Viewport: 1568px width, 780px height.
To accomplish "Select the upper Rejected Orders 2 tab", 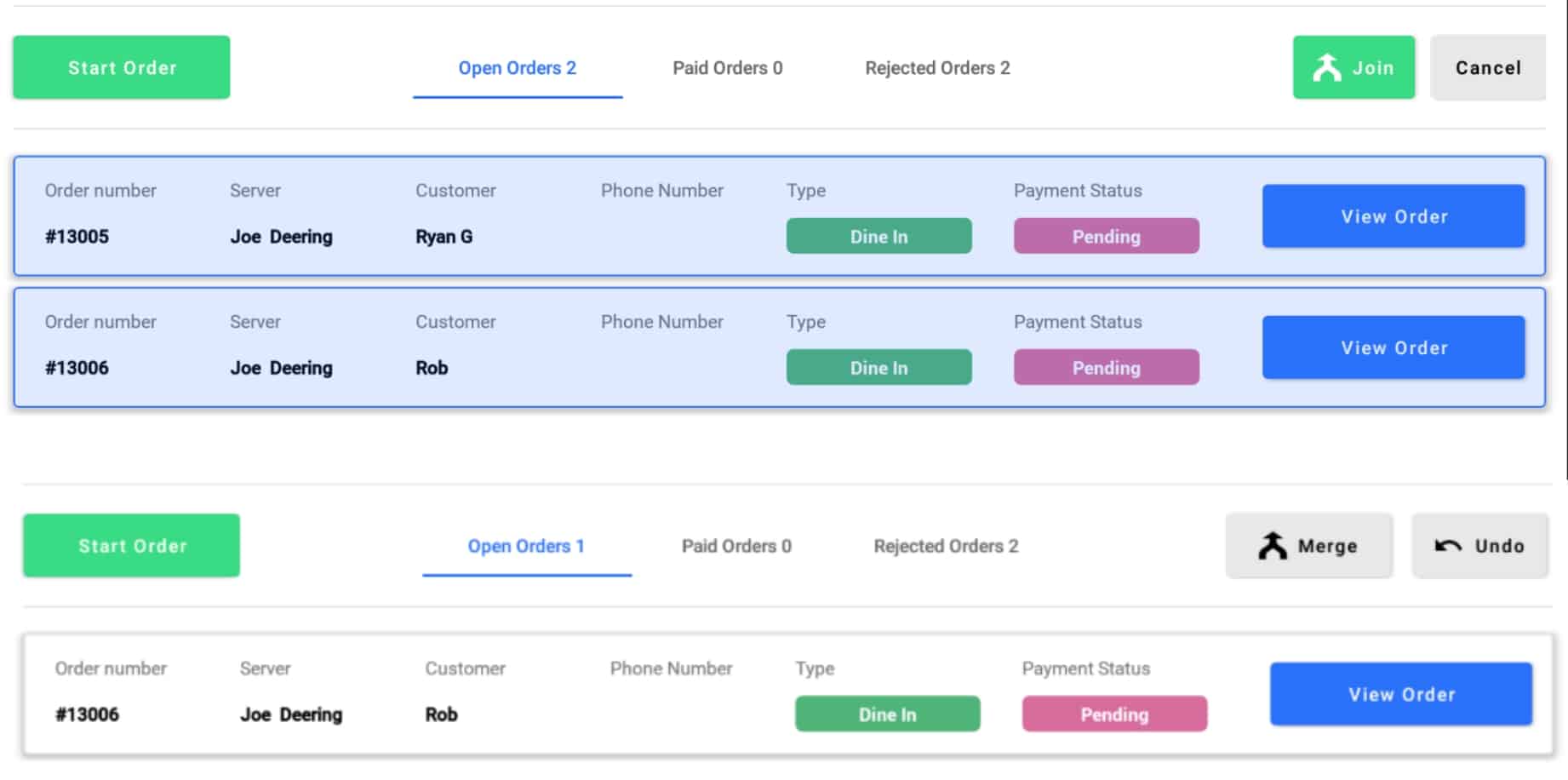I will [937, 68].
